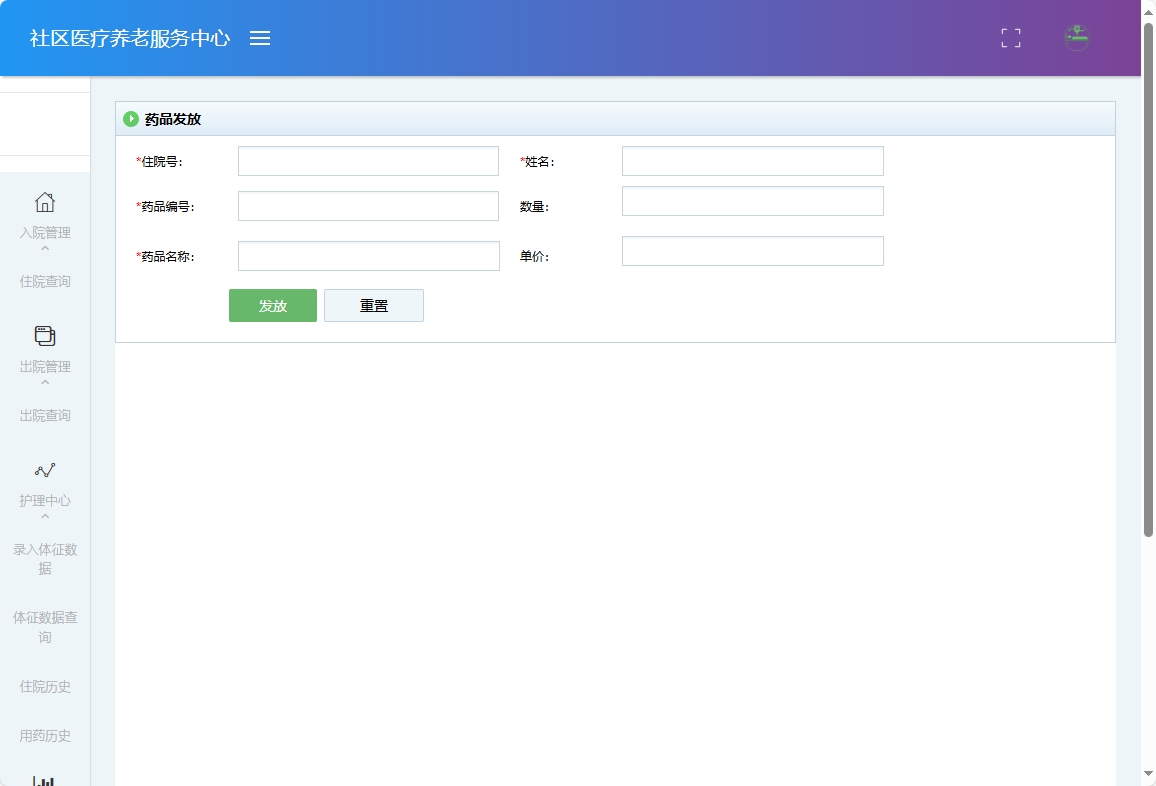This screenshot has height=786, width=1156.
Task: Open 住院查询 from the sidebar
Action: [44, 281]
